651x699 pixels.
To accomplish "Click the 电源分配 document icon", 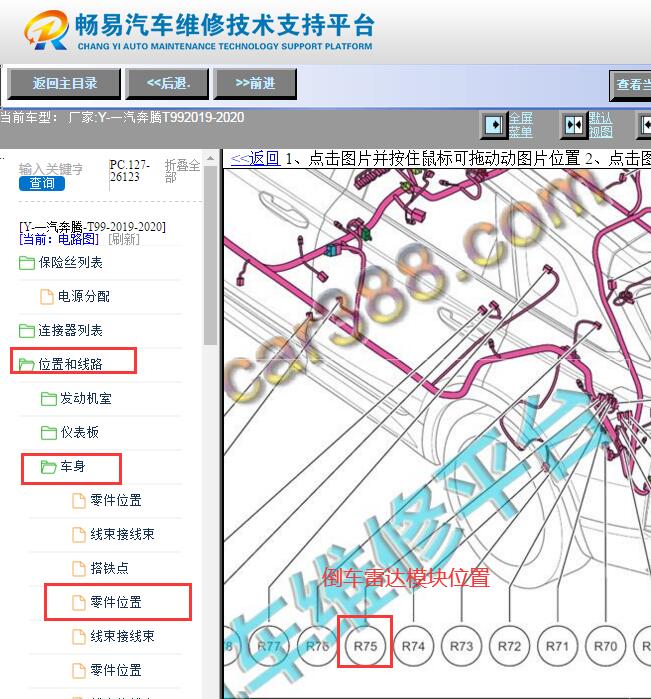I will click(x=47, y=297).
